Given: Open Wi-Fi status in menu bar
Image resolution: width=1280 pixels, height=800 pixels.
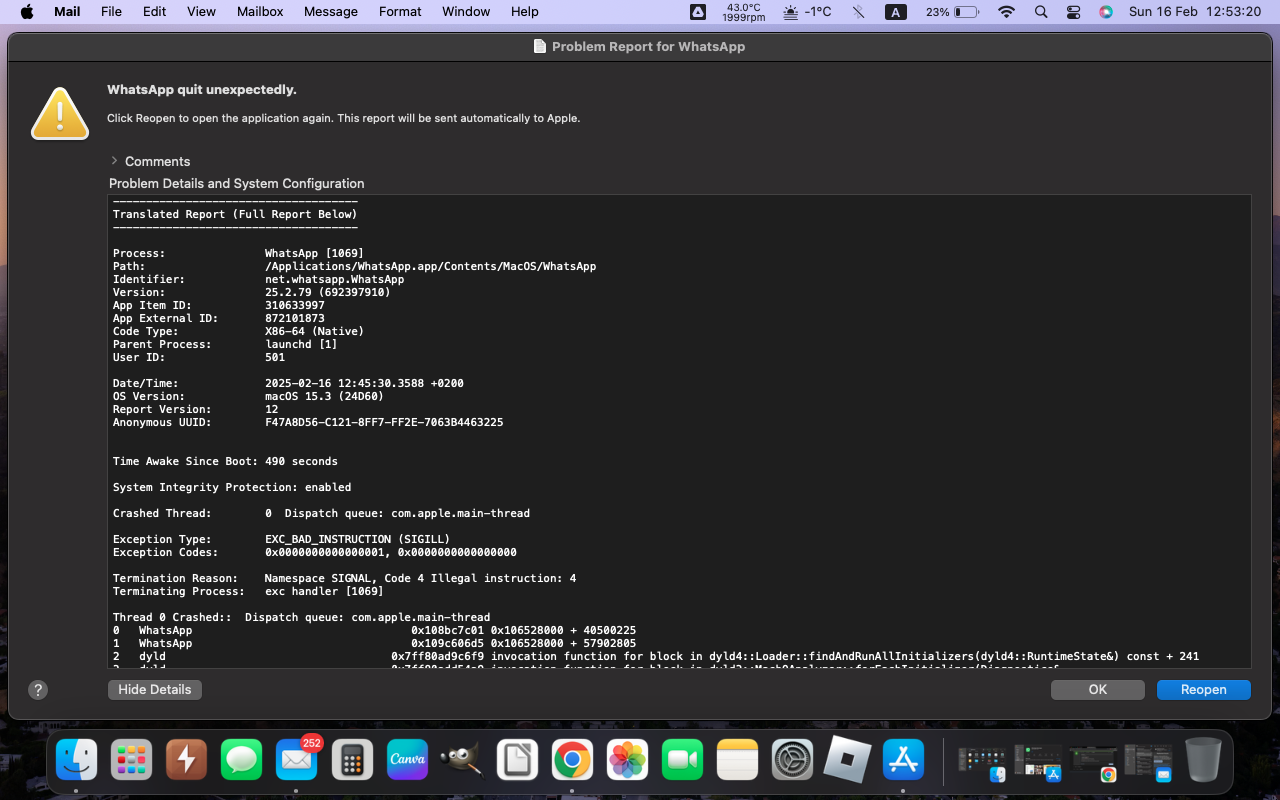Looking at the screenshot, I should (1007, 12).
